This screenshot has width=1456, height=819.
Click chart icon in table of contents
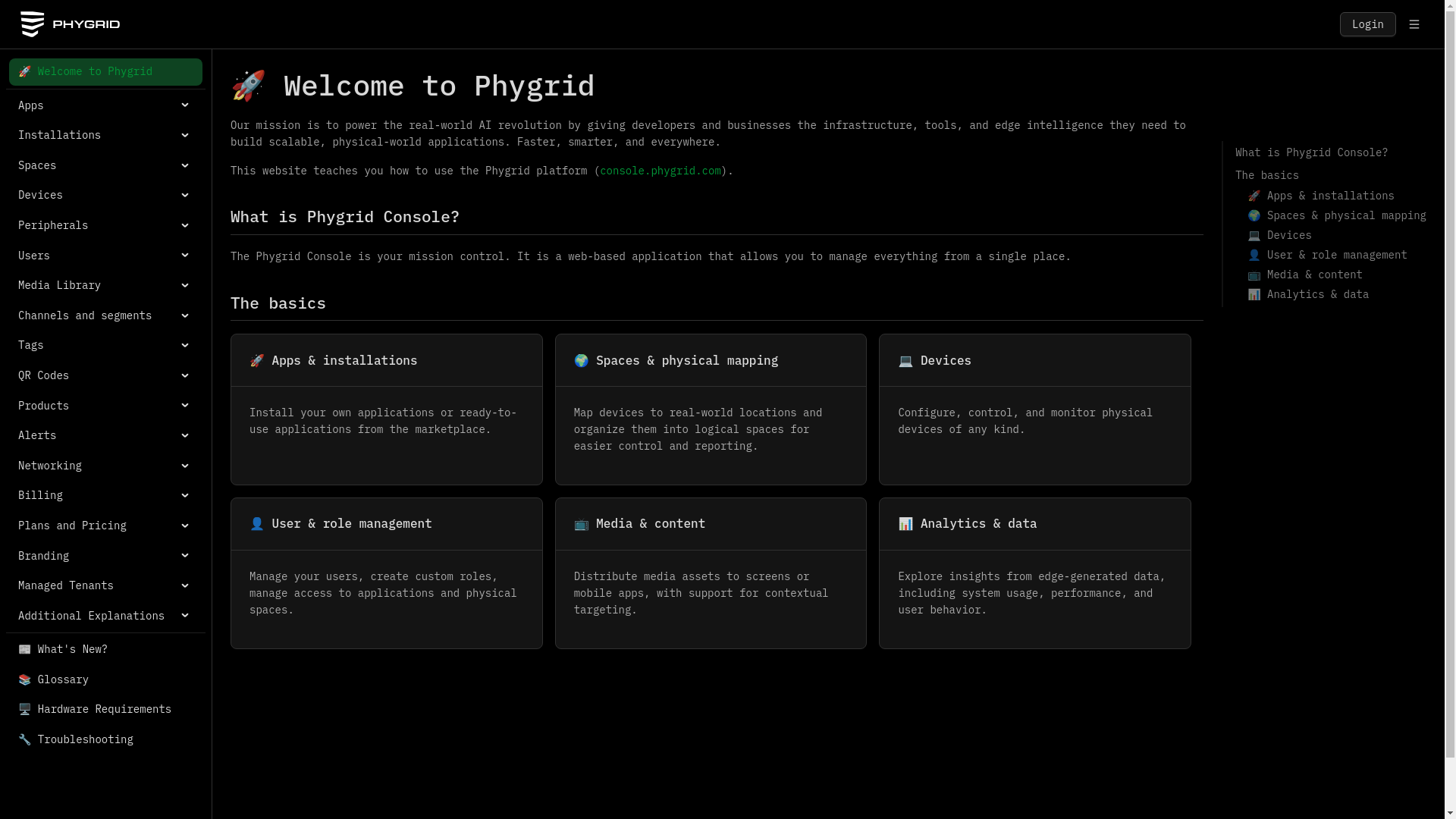tap(1254, 294)
